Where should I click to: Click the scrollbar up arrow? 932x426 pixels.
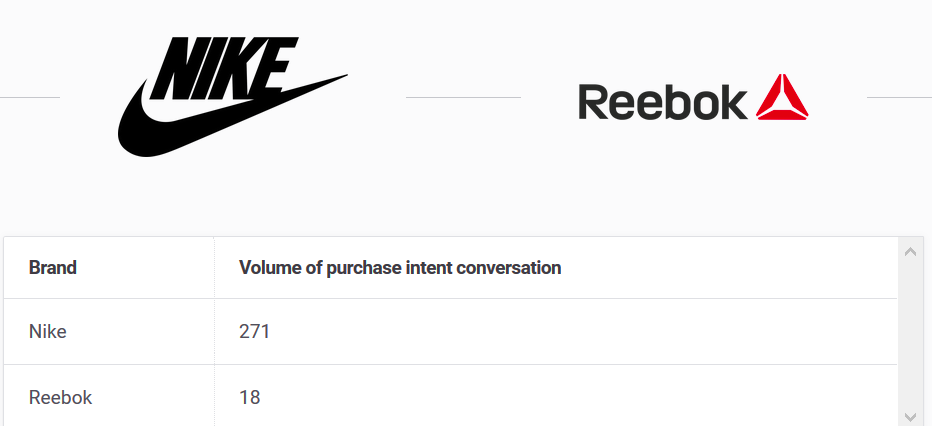click(x=910, y=252)
